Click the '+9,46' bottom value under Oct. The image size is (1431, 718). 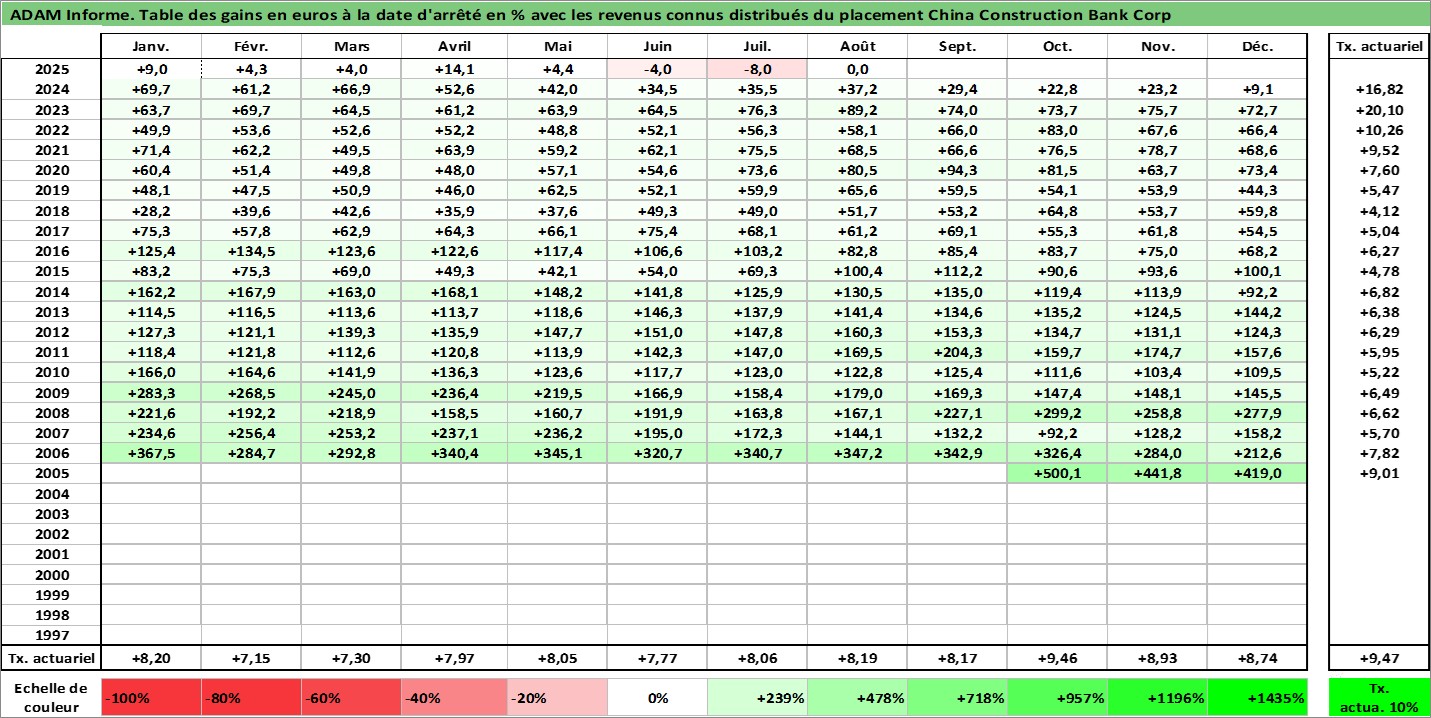pyautogui.click(x=1057, y=659)
